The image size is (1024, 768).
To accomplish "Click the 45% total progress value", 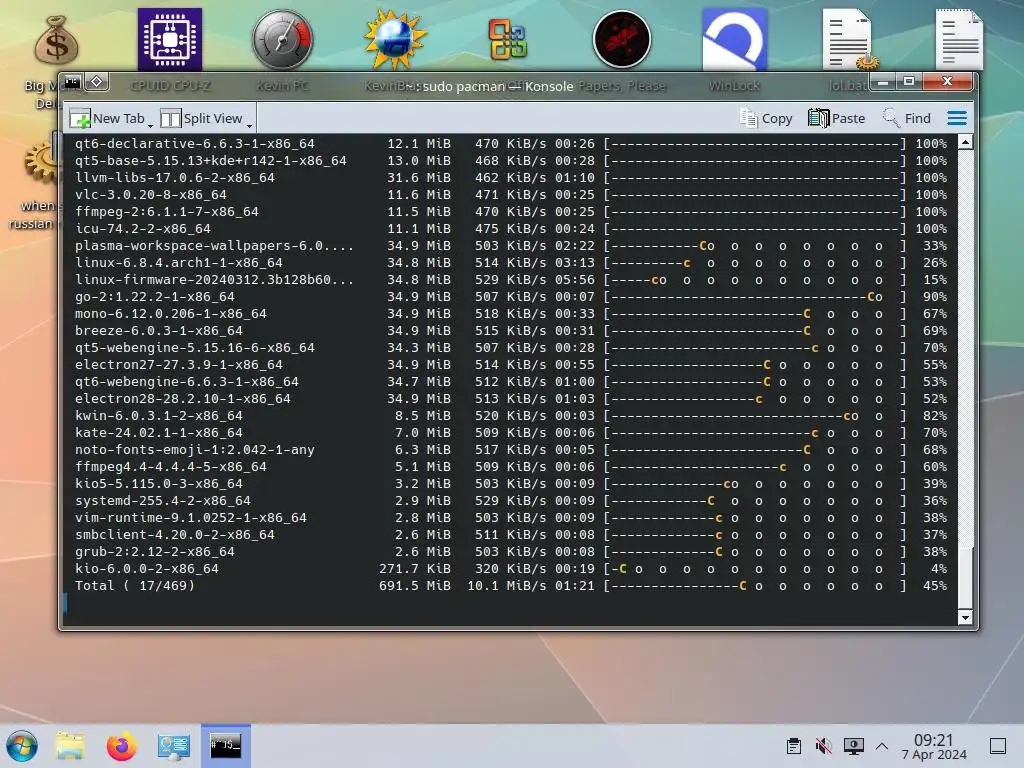I will [x=935, y=586].
